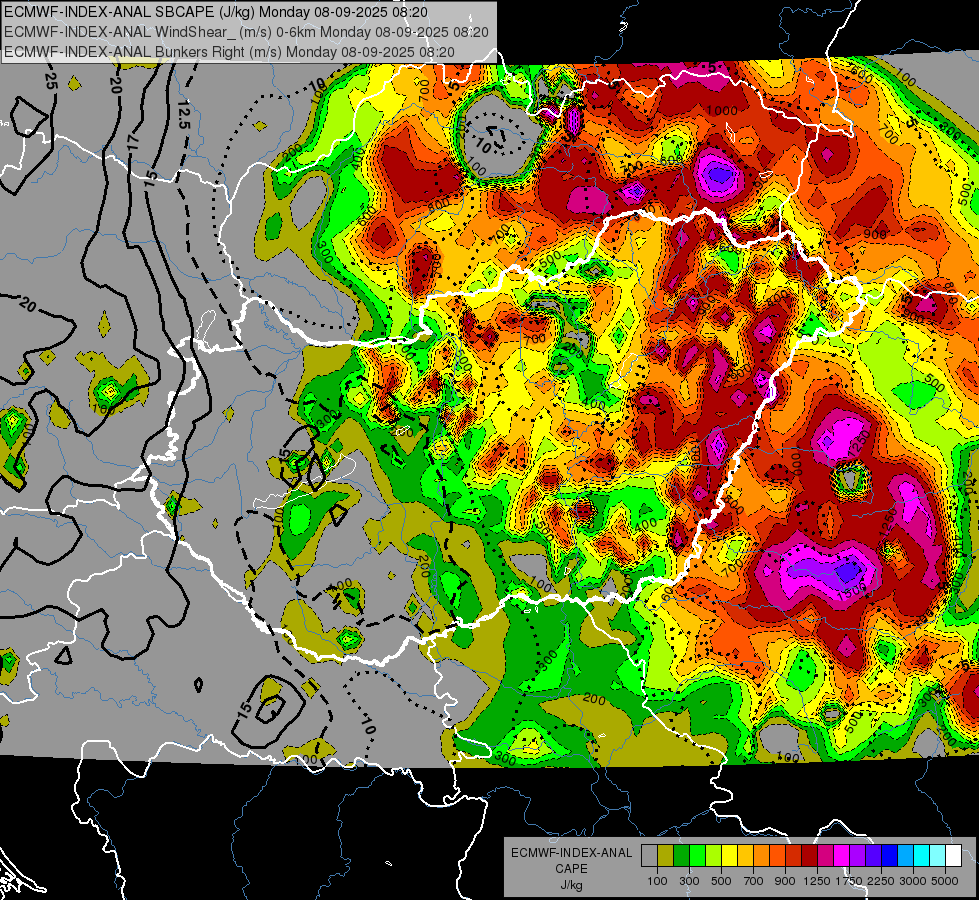Select the cyan swatch right of 3000

922,855
